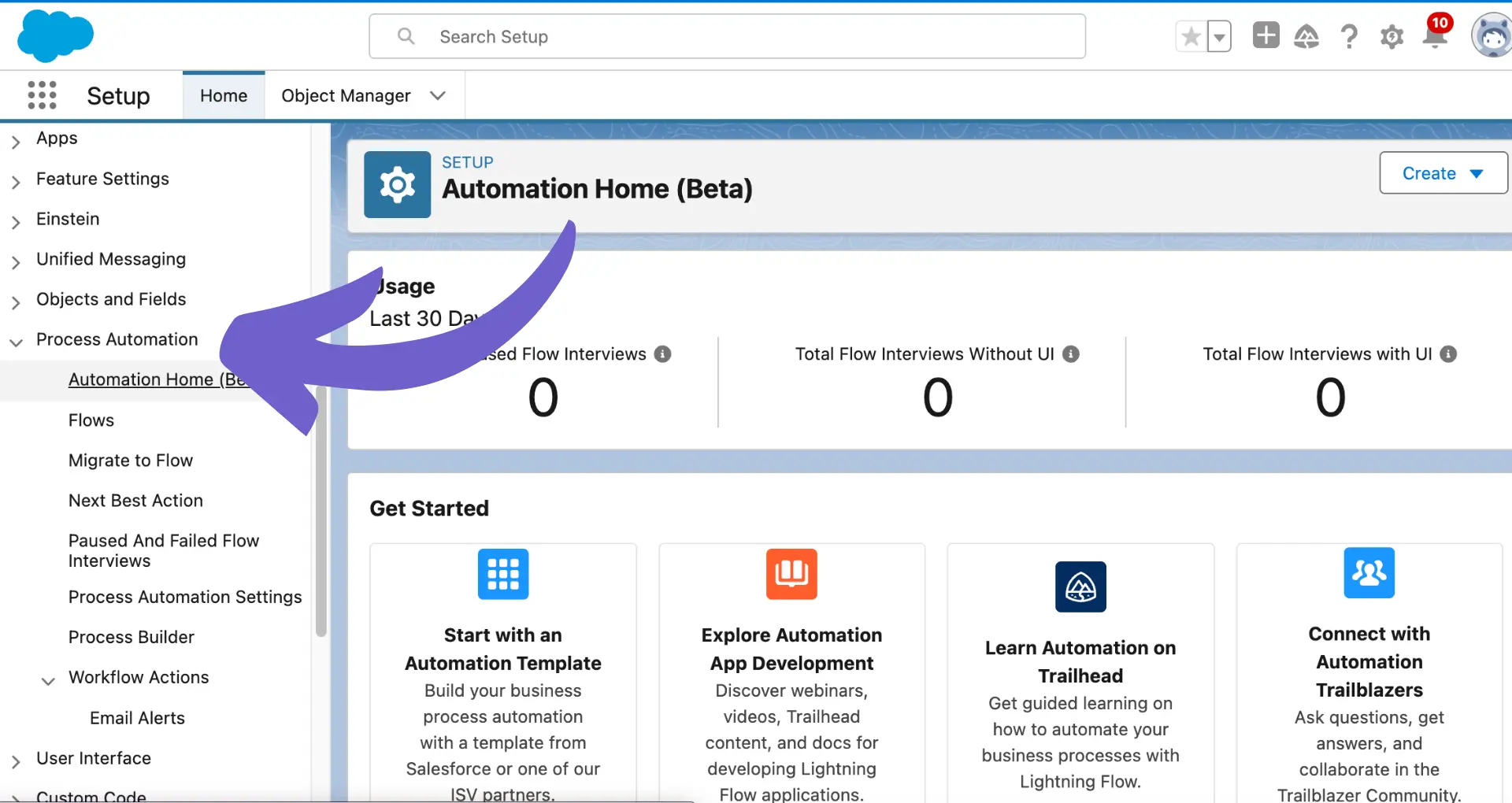Screen dimensions: 1512x803
Task: Collapse the Workflow Actions node
Action: 48,680
